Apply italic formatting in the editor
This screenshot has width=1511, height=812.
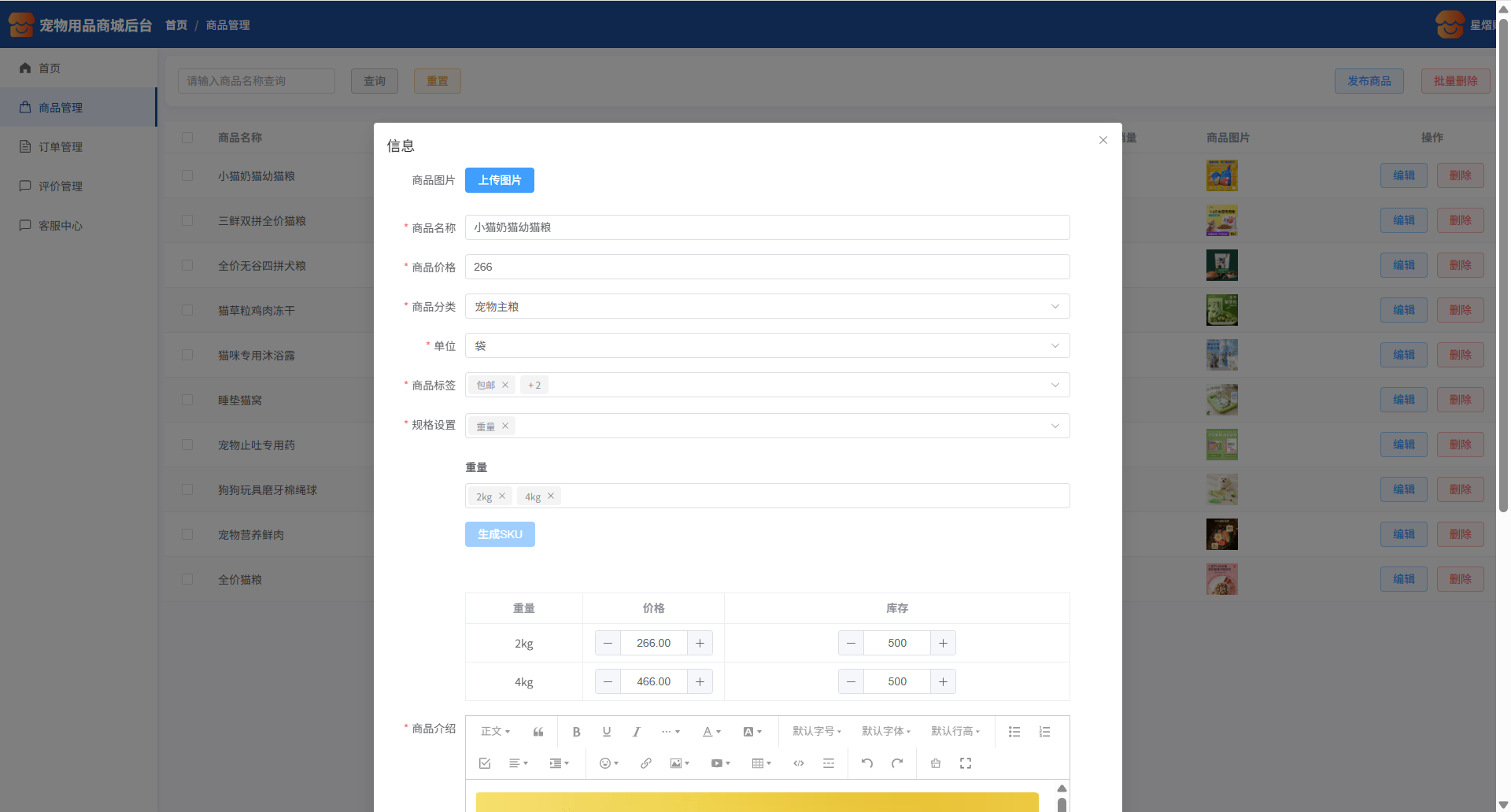coord(636,732)
